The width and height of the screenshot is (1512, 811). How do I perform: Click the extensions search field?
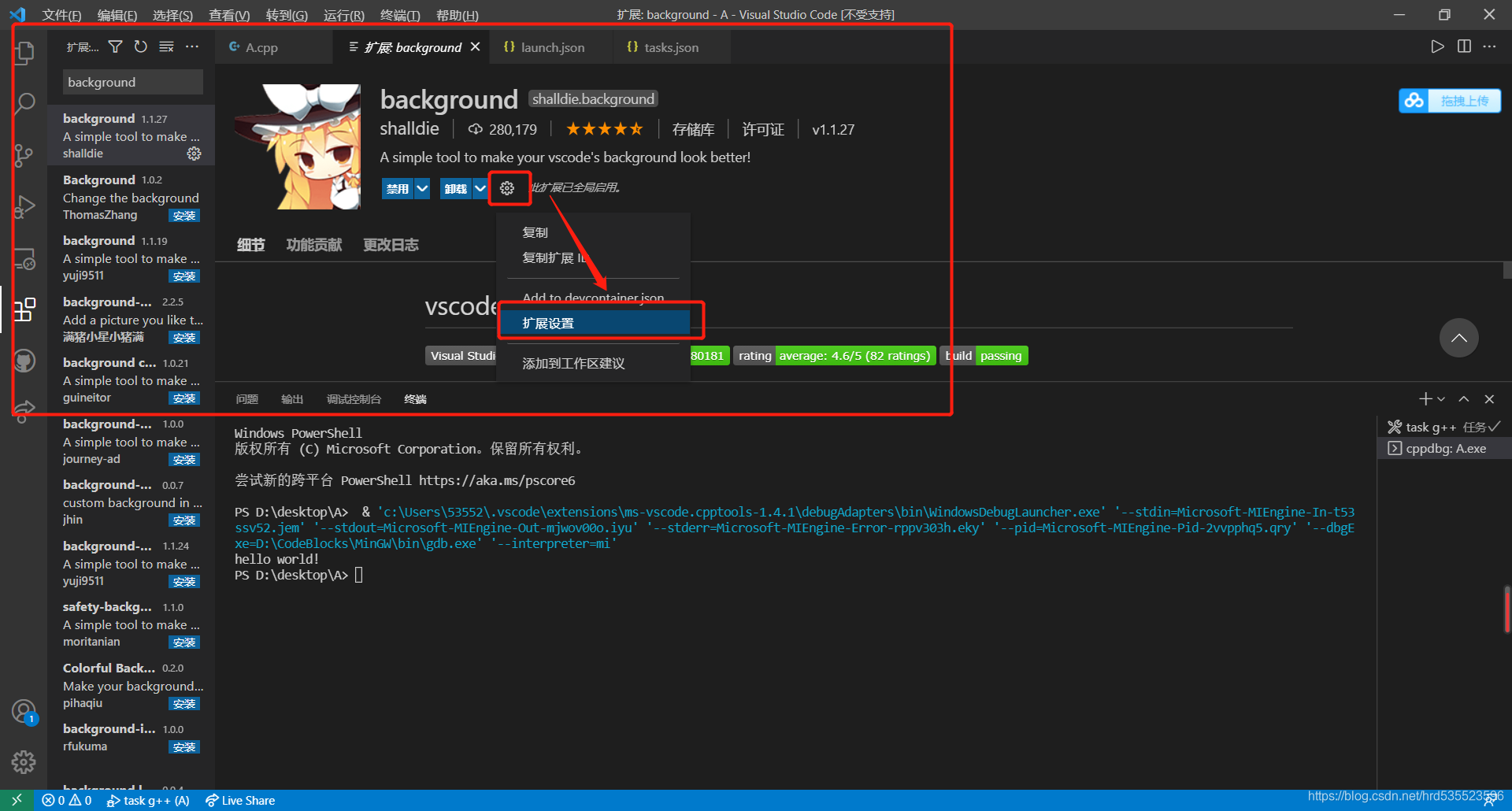tap(132, 82)
